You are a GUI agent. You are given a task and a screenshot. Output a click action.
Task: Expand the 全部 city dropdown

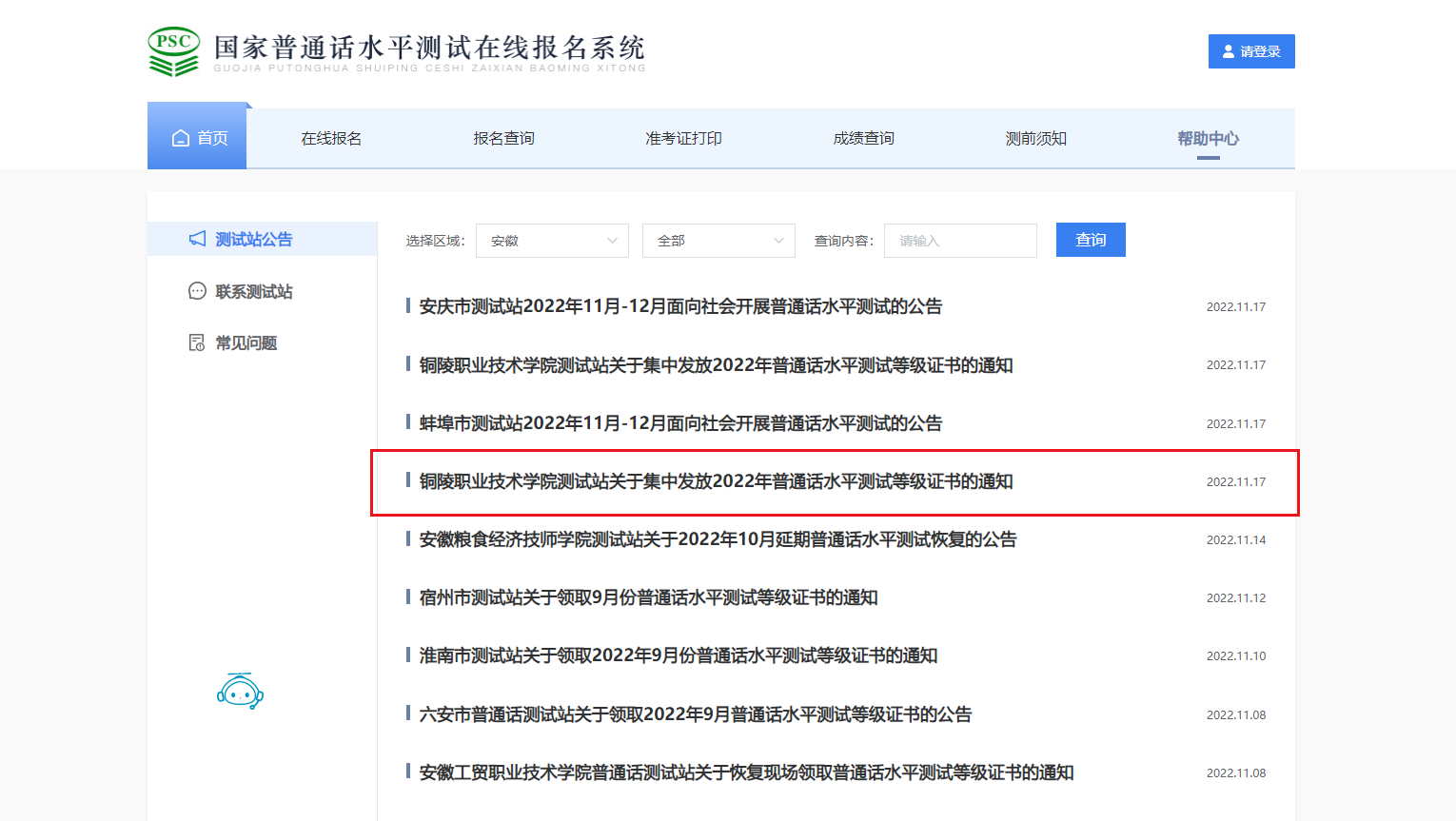(x=718, y=241)
